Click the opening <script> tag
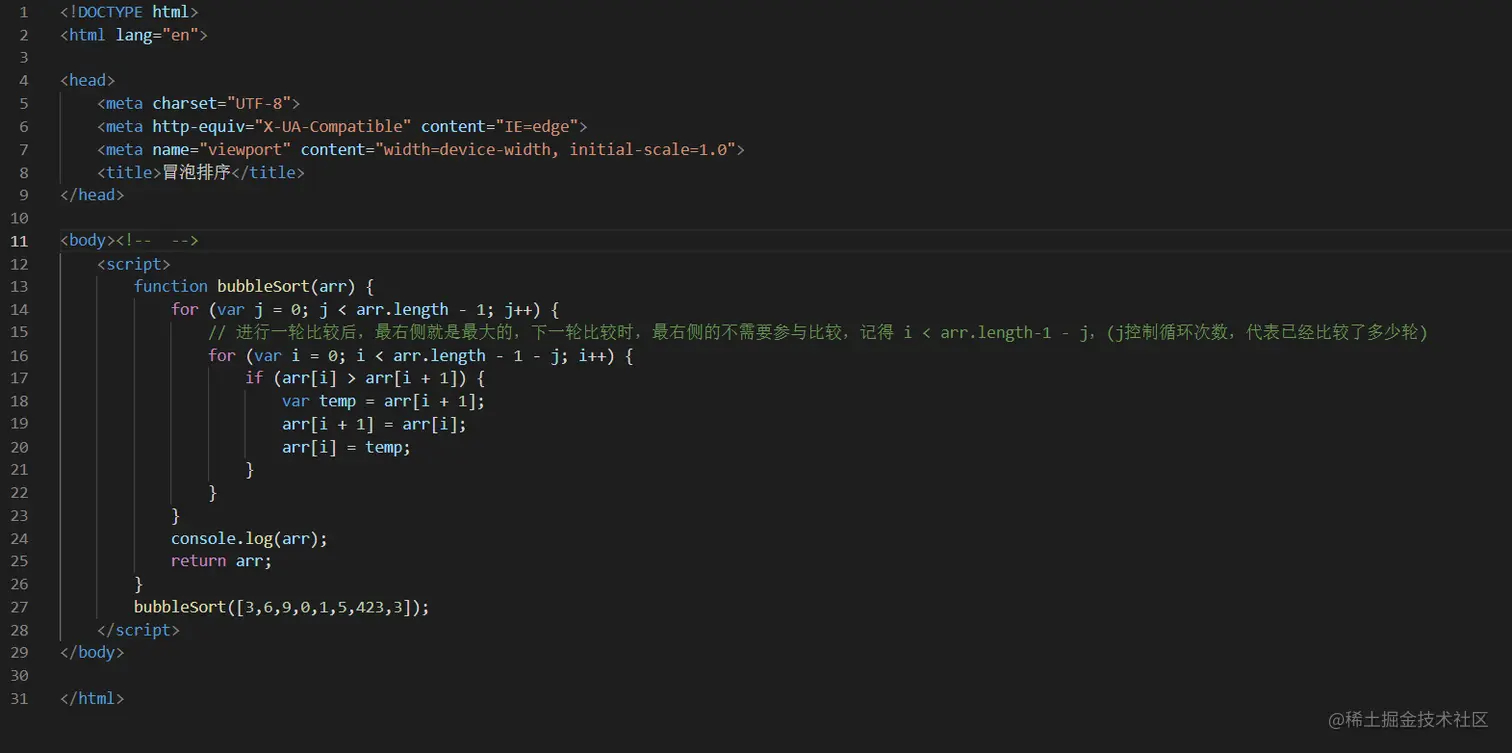 pos(134,264)
